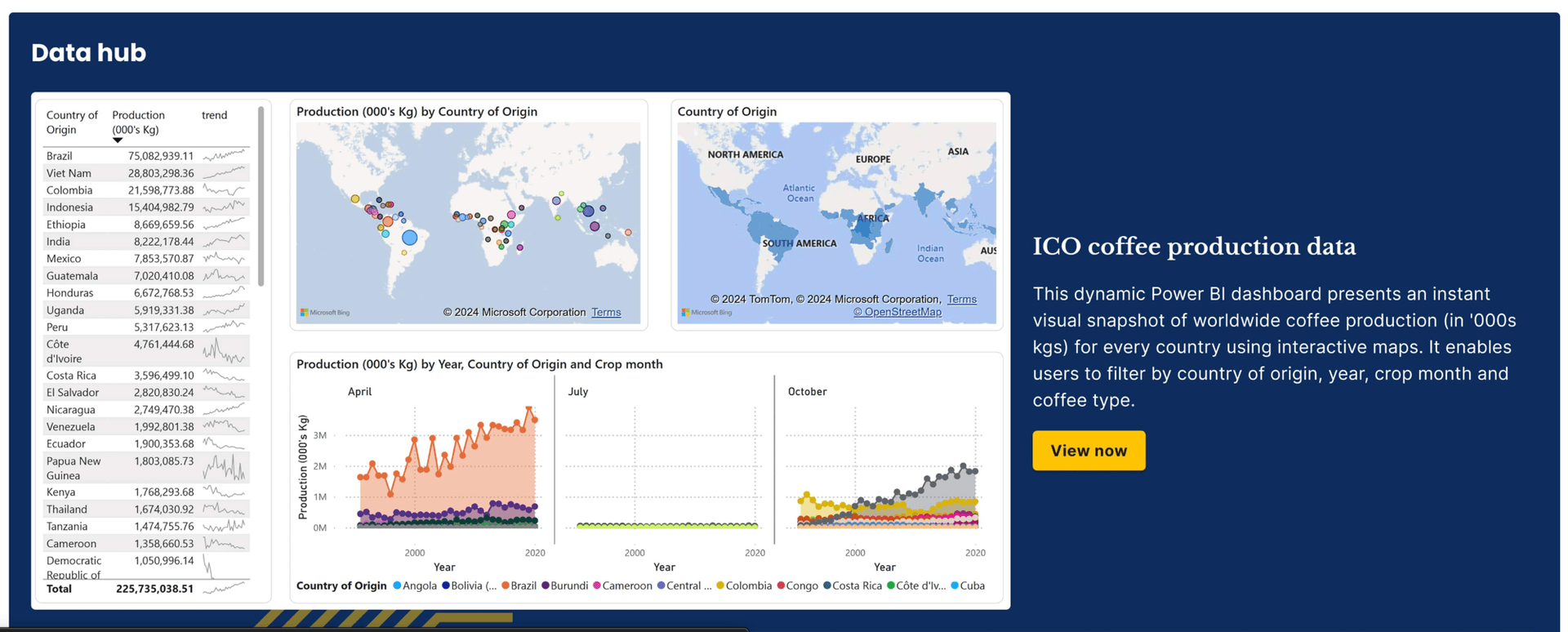Screen dimensions: 1568x632
Task: Click the Colombia legend marker
Action: pos(720,585)
